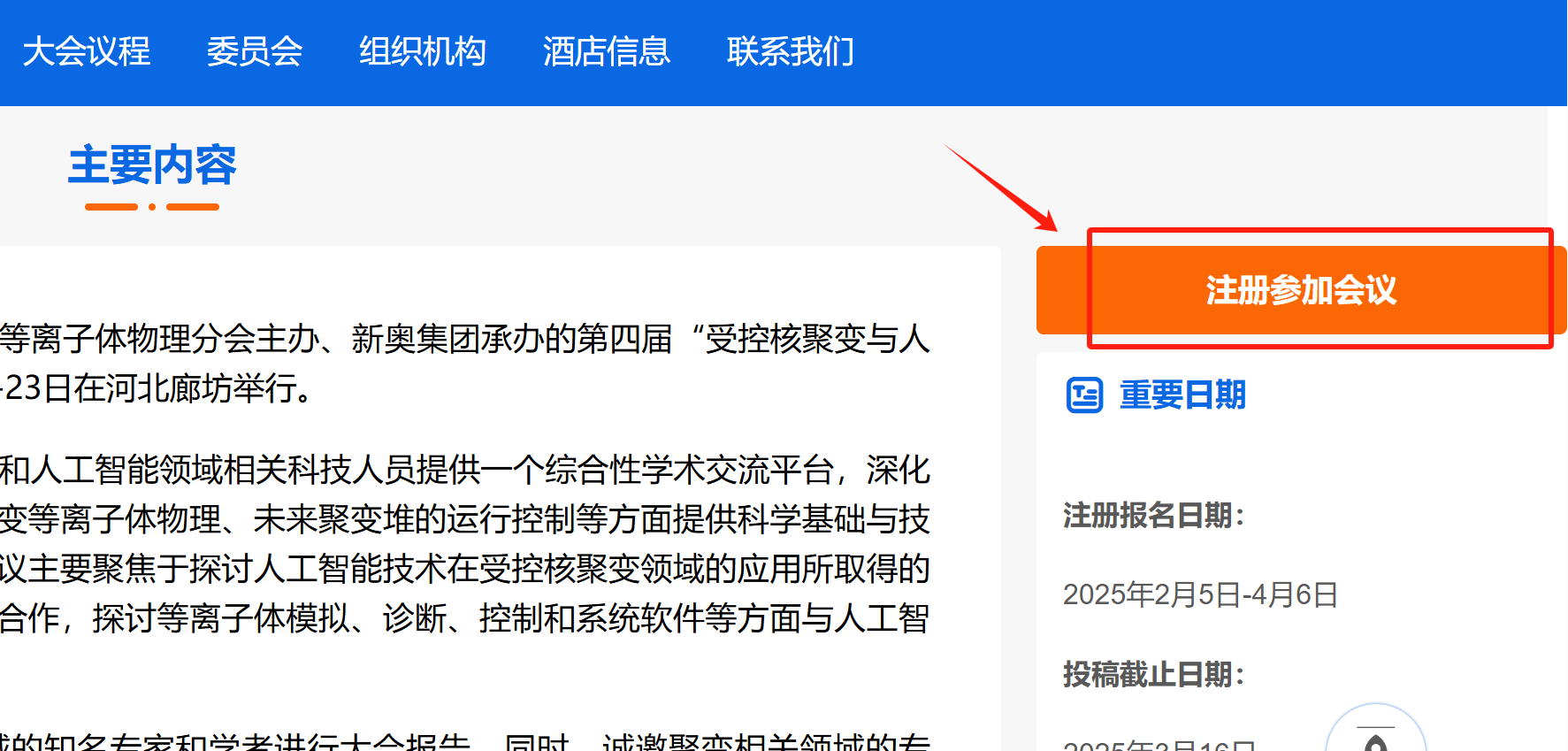The image size is (1568, 751).
Task: Click the text line ending 在河北廊坊举行
Action: [x=157, y=388]
